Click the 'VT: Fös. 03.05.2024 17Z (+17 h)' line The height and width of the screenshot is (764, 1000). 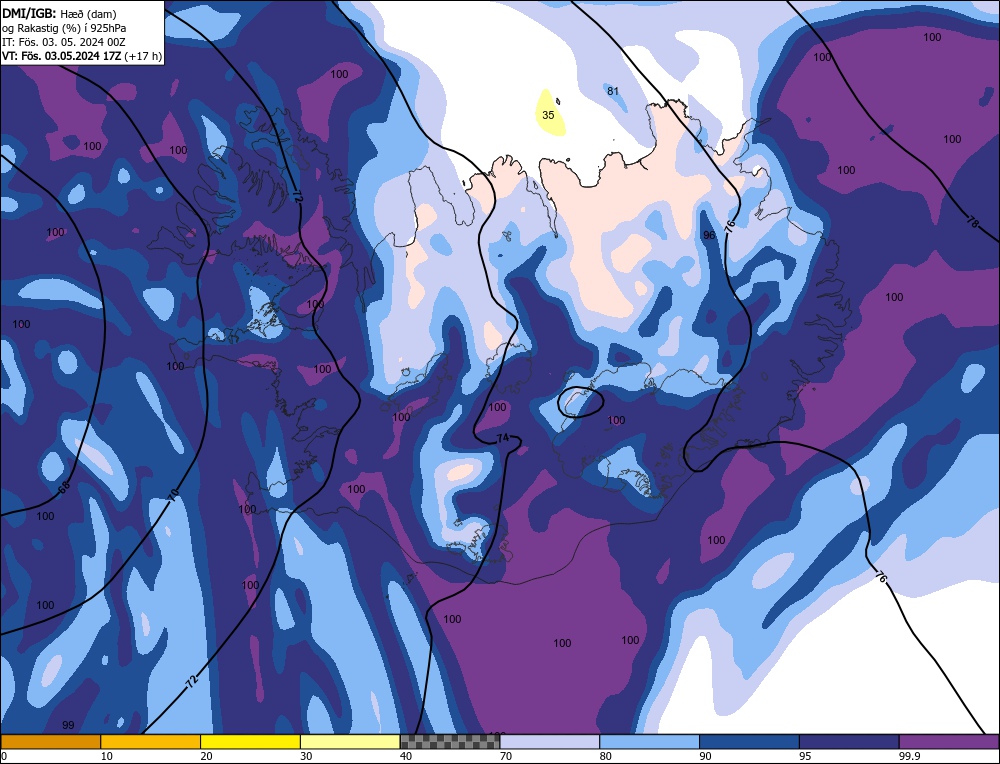[x=82, y=56]
